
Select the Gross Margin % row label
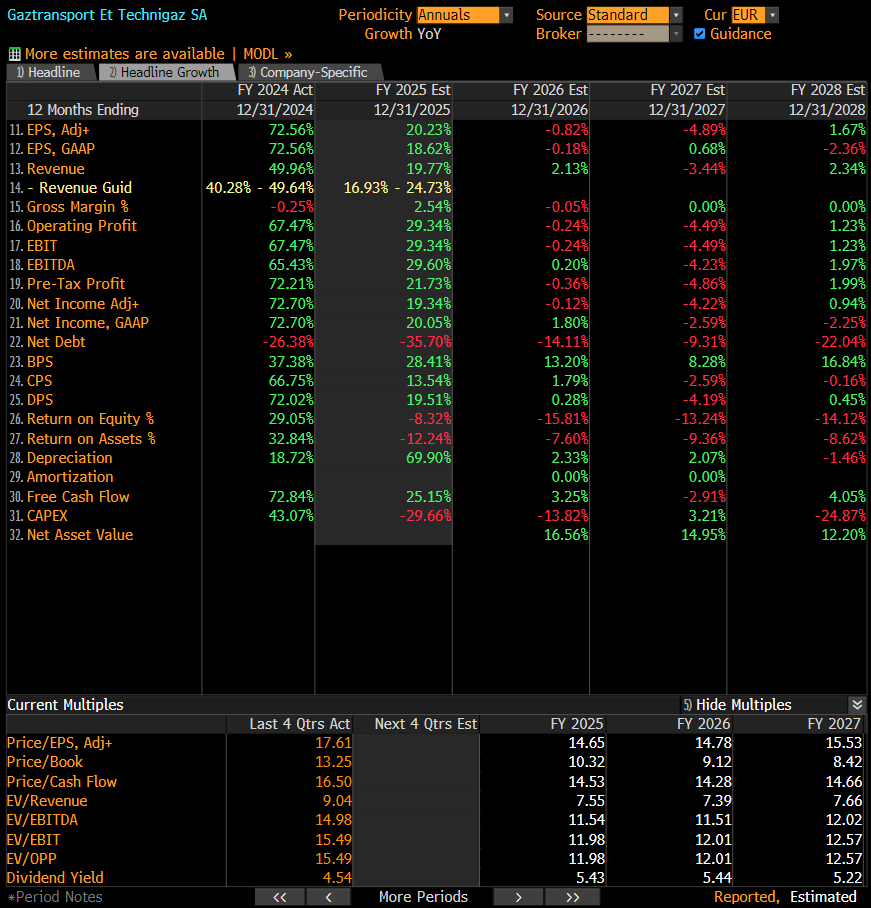pos(78,207)
